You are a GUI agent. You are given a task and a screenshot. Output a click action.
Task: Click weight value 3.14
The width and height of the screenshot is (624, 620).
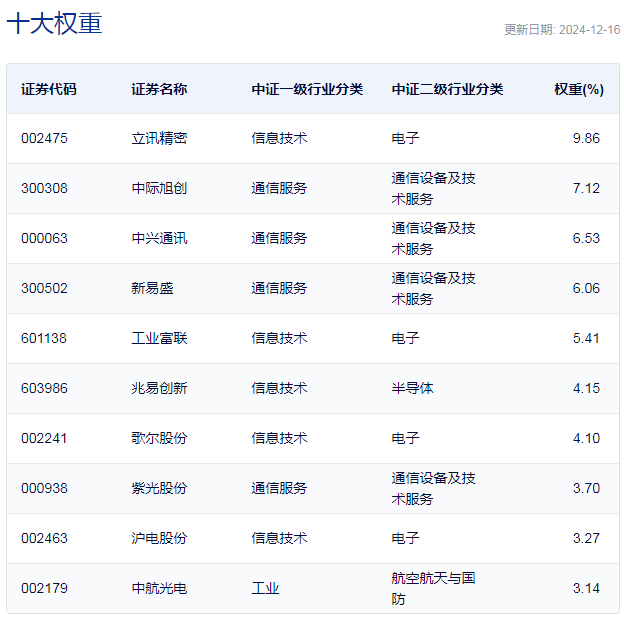pyautogui.click(x=586, y=589)
